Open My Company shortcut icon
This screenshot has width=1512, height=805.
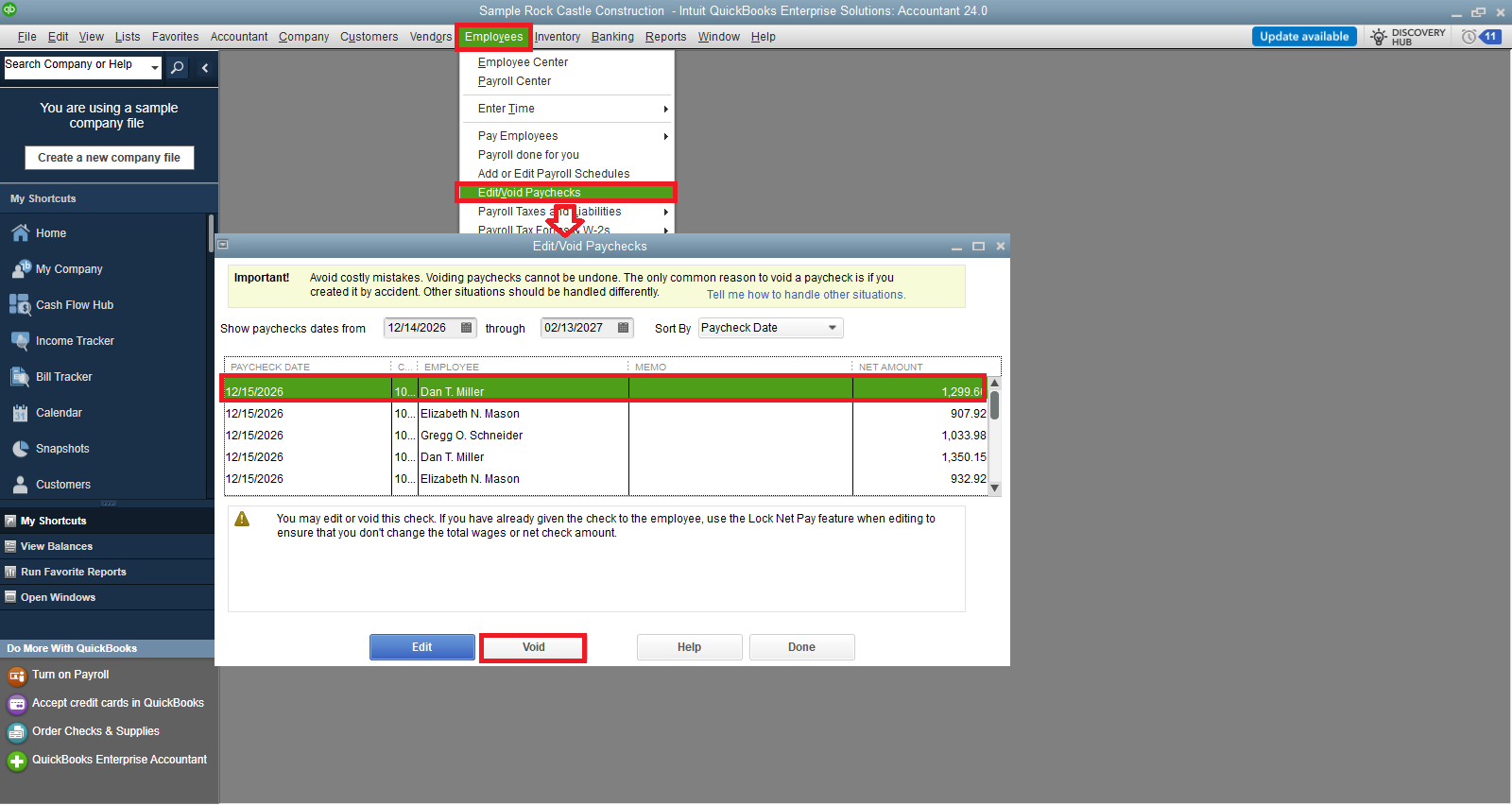point(21,269)
